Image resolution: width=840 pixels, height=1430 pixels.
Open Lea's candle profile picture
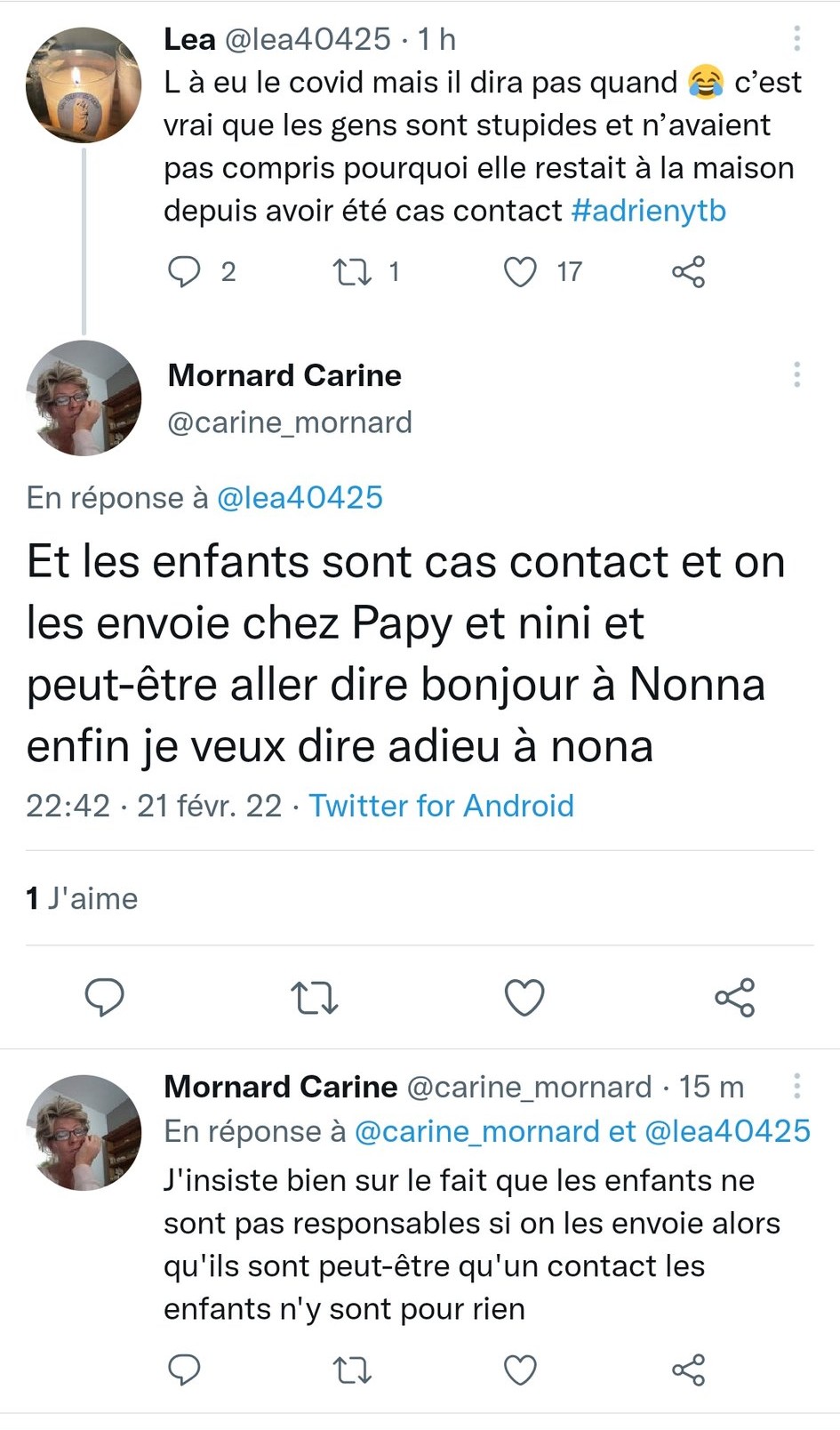[84, 85]
